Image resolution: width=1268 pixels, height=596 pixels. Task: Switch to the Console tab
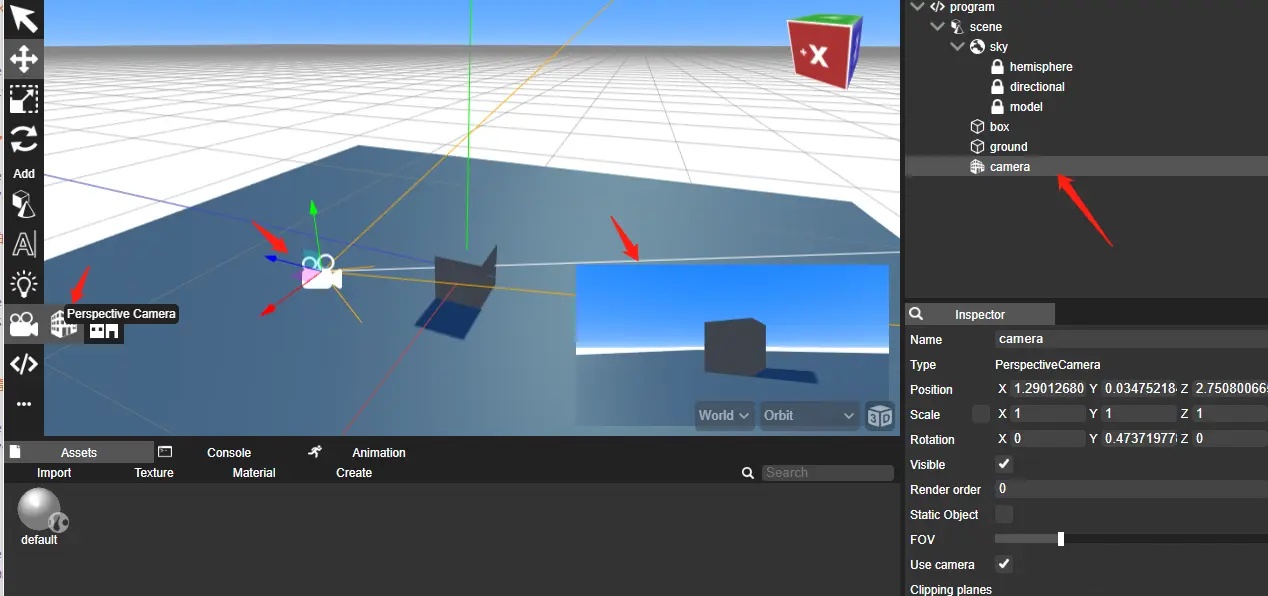(228, 453)
